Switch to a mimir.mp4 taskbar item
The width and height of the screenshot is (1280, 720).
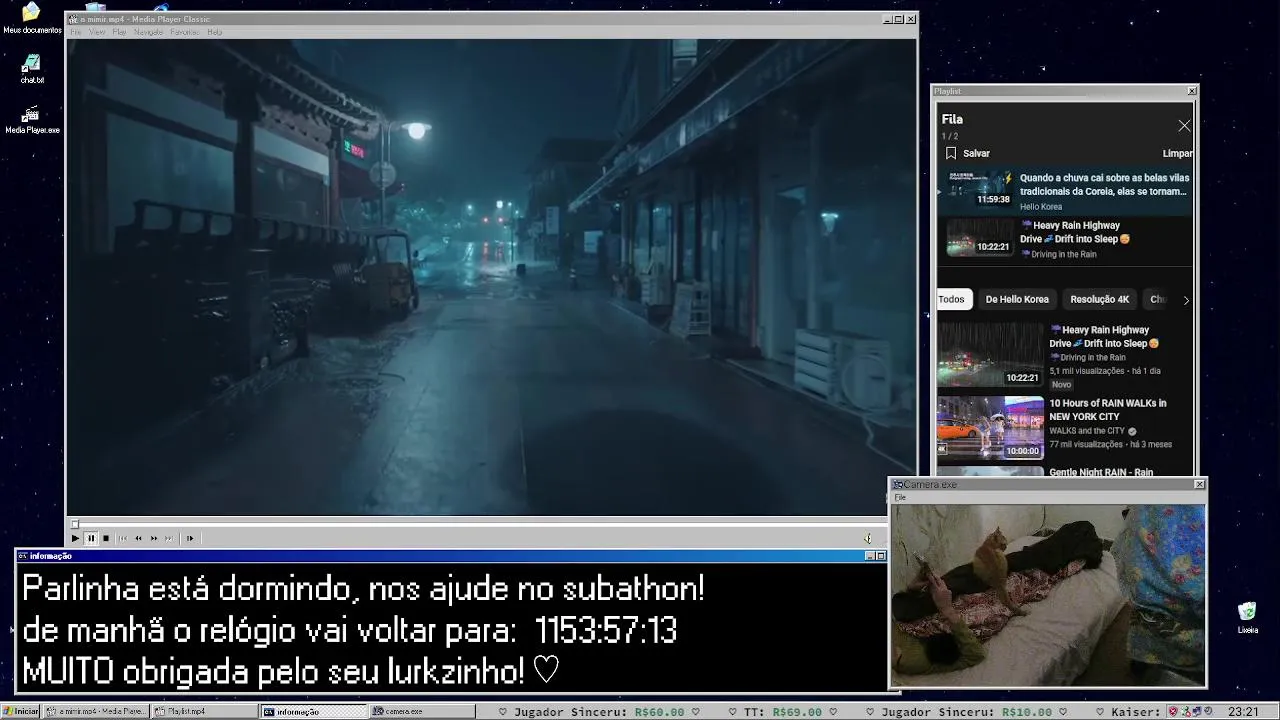(x=96, y=711)
